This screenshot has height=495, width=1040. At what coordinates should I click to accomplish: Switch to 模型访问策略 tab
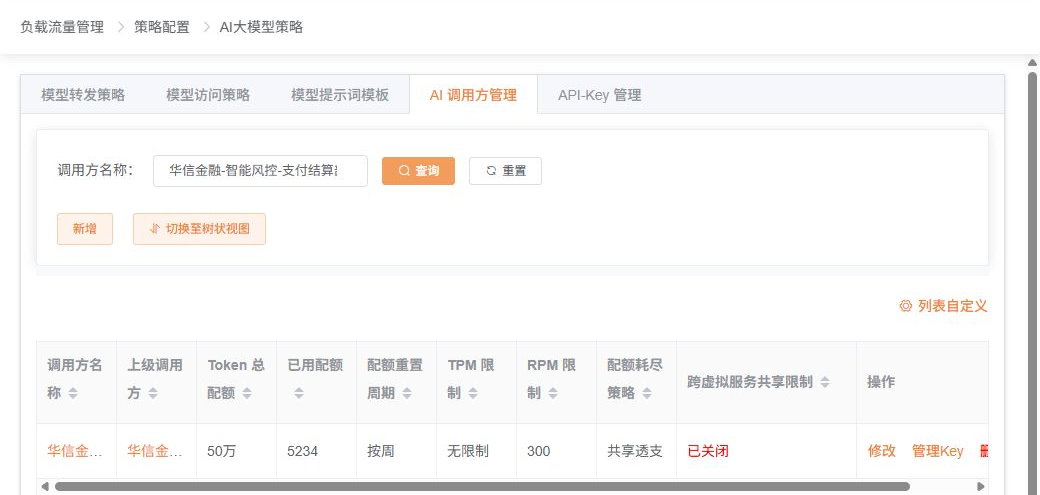208,95
